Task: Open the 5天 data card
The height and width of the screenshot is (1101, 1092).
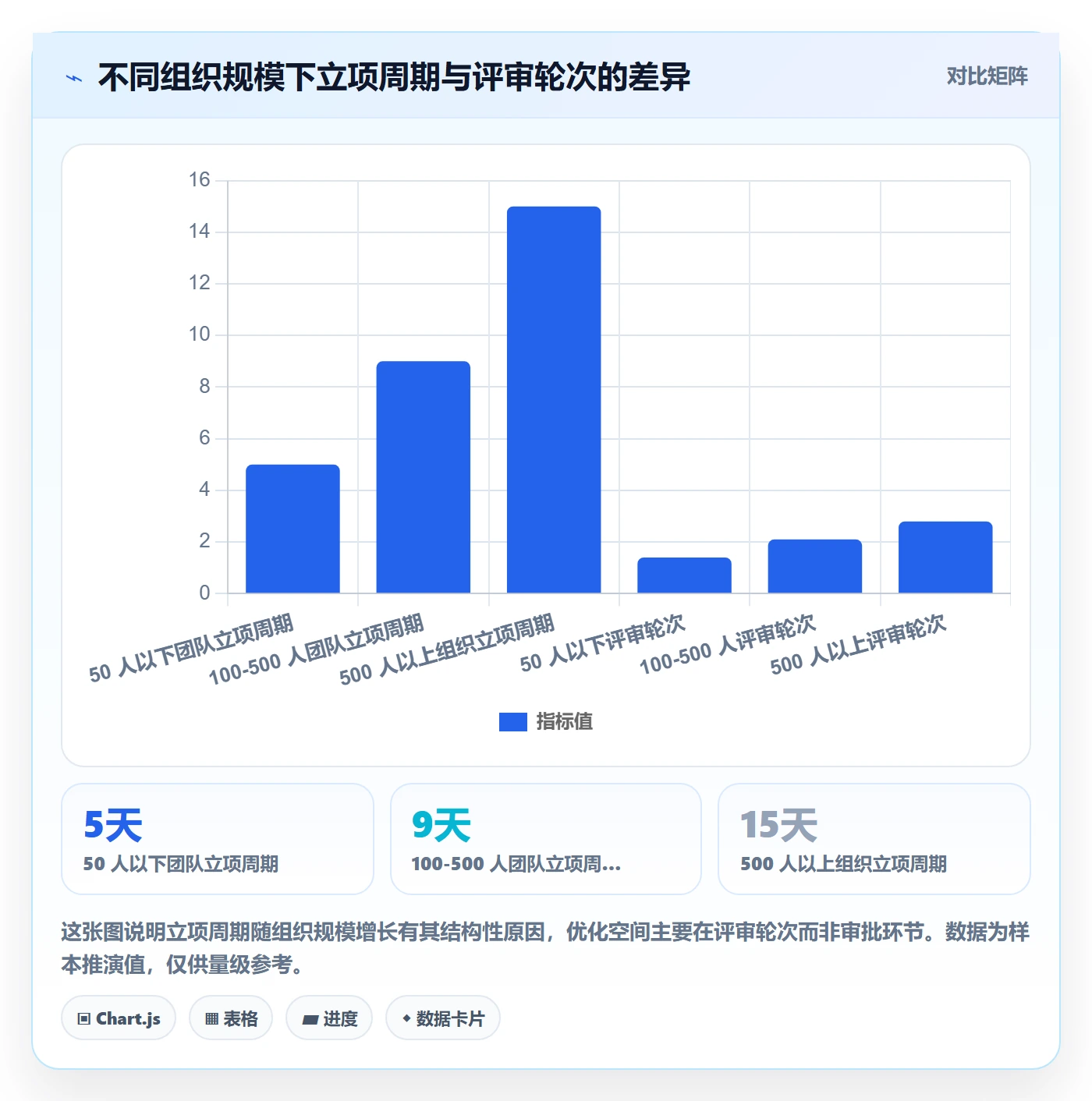Action: 218,839
